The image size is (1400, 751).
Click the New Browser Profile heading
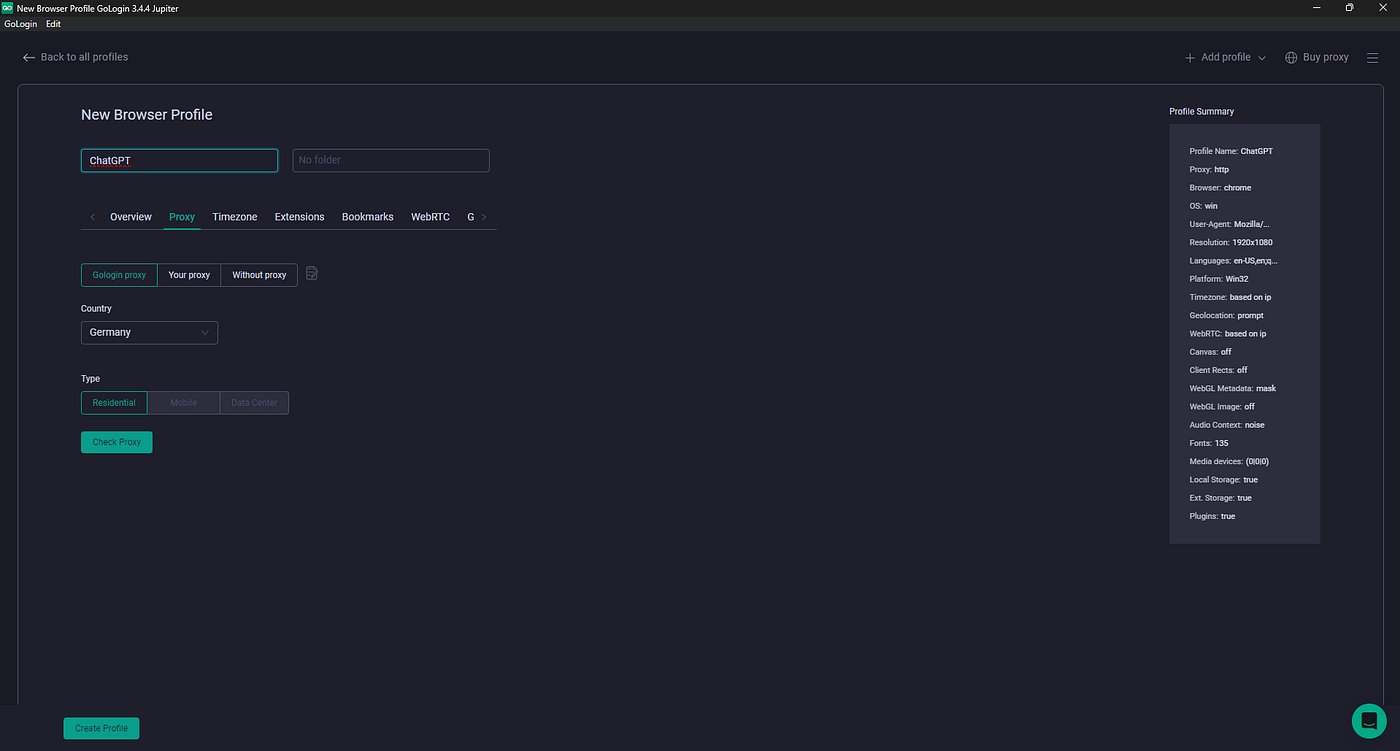pyautogui.click(x=147, y=115)
